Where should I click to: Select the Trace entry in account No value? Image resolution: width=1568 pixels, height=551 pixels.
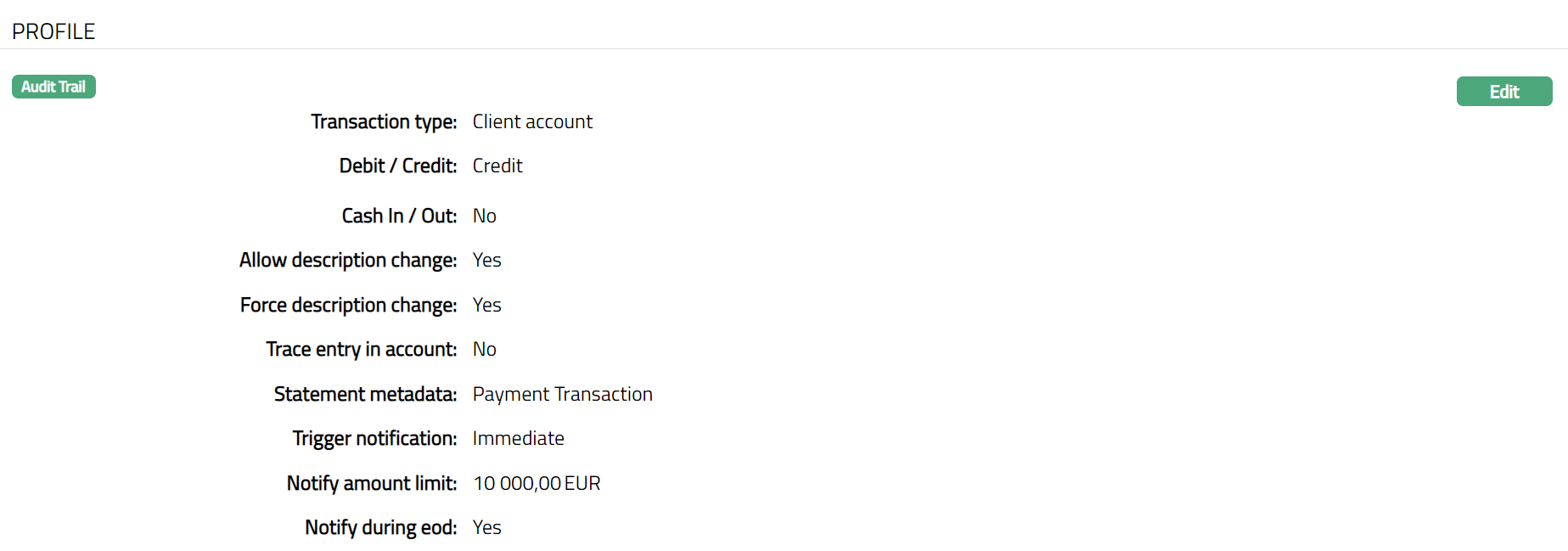(x=484, y=349)
